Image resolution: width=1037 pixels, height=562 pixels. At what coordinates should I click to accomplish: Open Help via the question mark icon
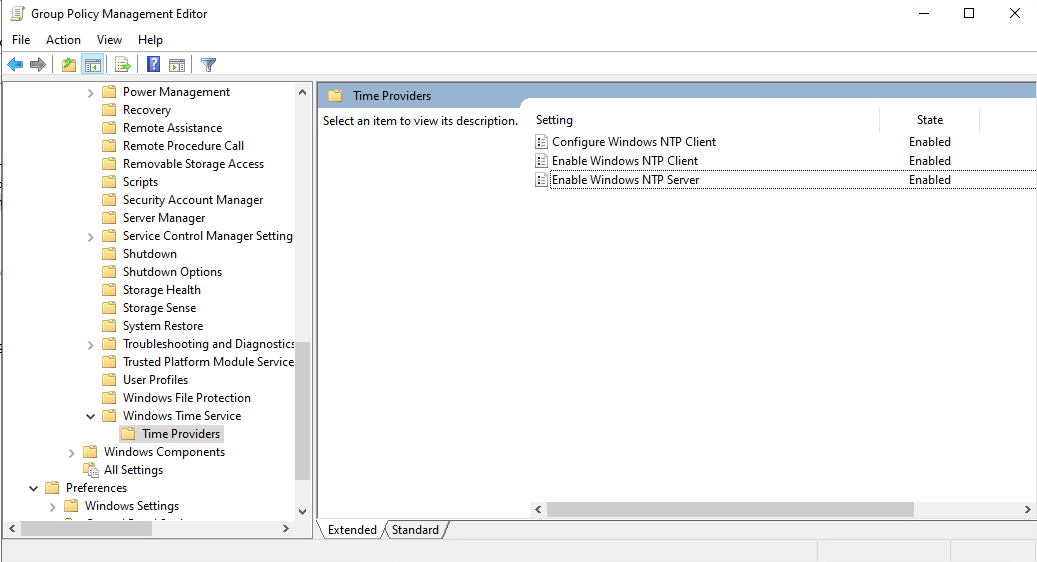click(153, 64)
